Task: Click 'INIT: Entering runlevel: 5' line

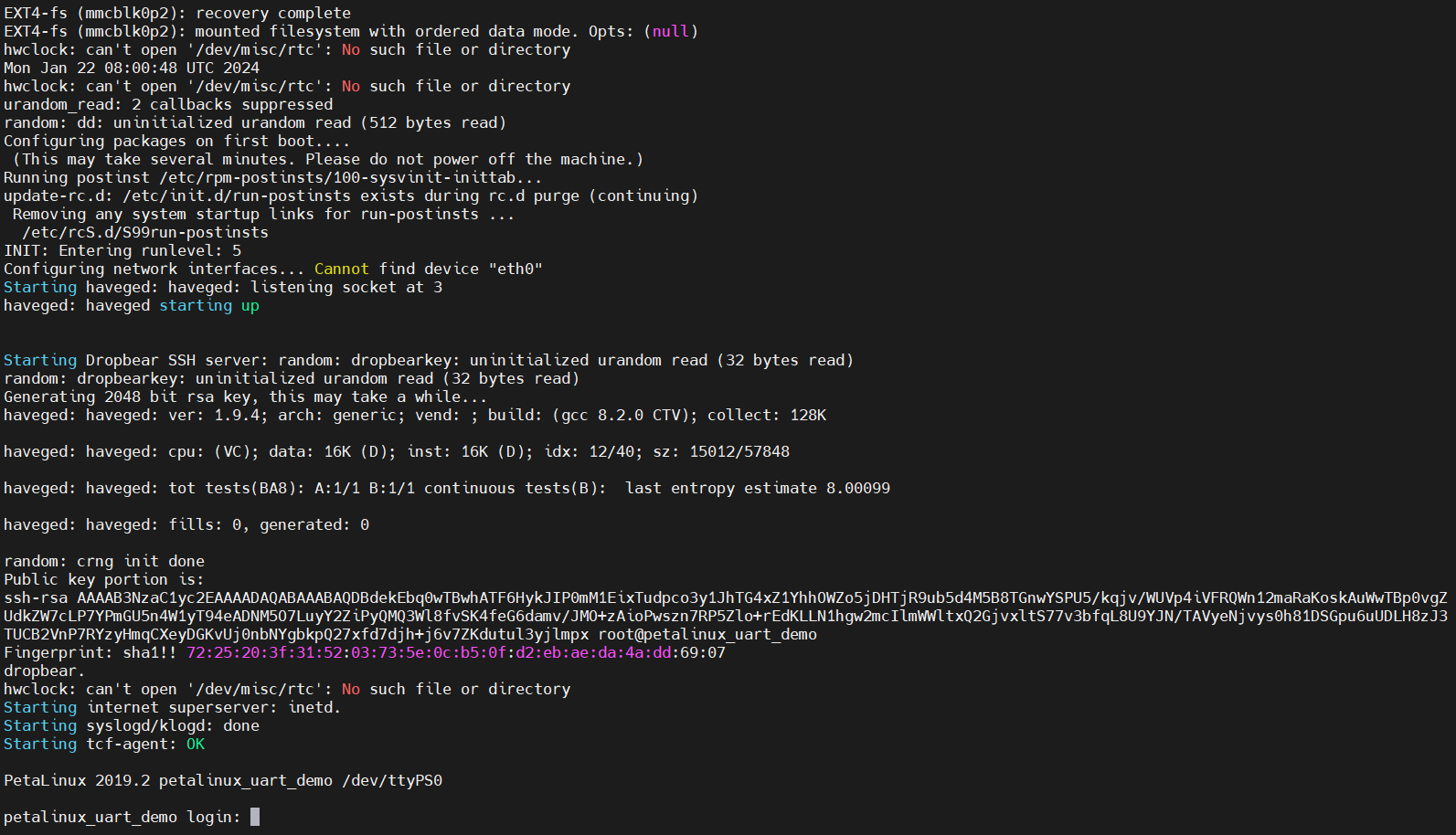Action: pyautogui.click(x=122, y=250)
